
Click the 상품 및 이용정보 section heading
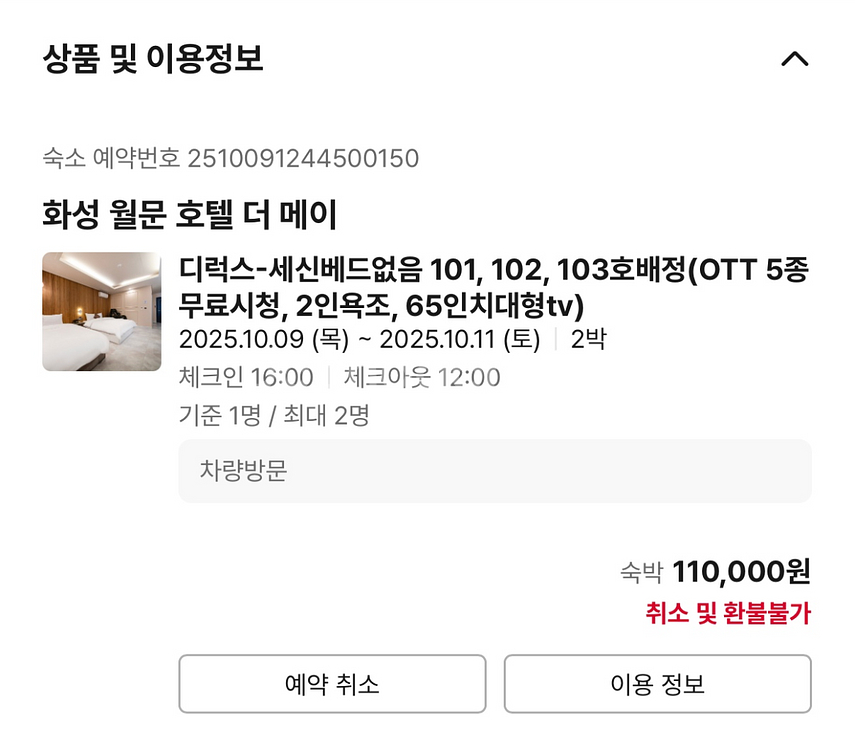pyautogui.click(x=153, y=59)
